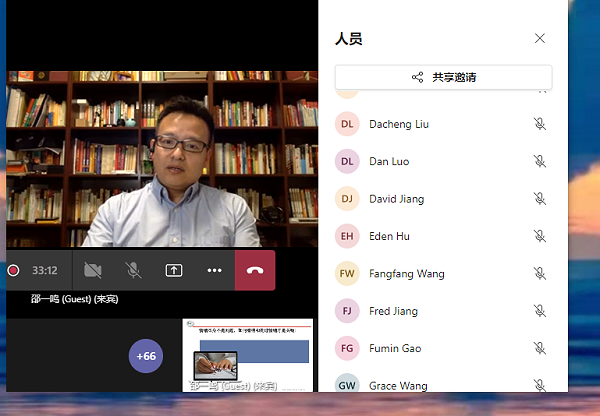This screenshot has height=416, width=600.
Task: Unmute the microphone in call toolbar
Action: (133, 270)
